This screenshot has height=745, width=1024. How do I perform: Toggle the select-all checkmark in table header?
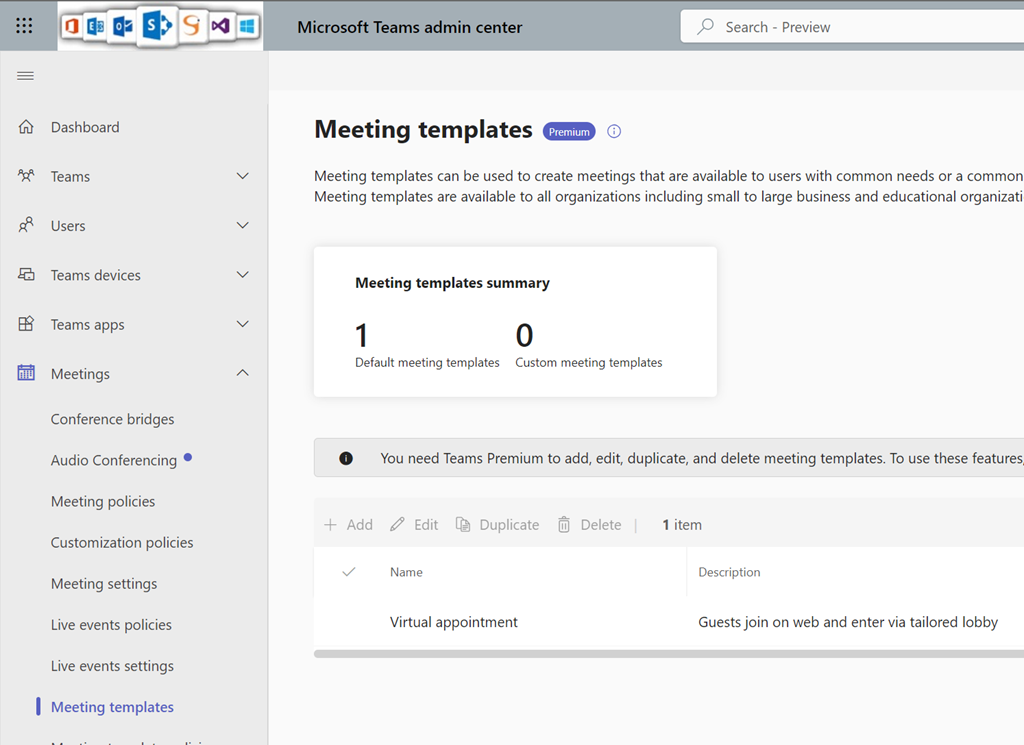pos(349,572)
